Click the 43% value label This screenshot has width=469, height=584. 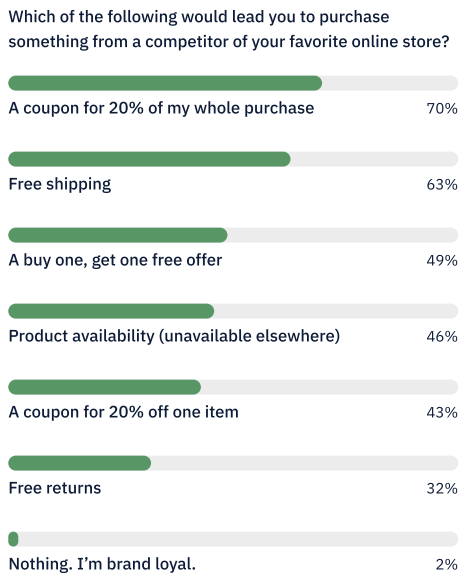[442, 413]
